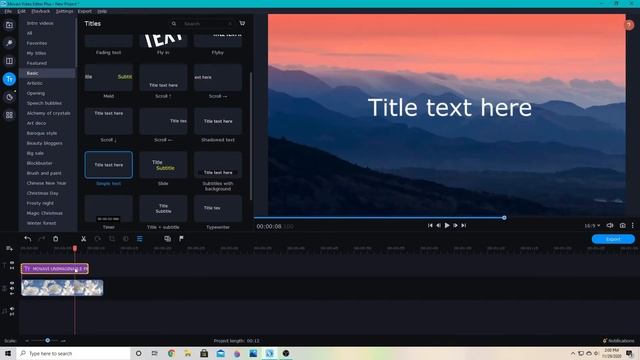
Task: Select the Favorites titles category
Action: tap(37, 43)
